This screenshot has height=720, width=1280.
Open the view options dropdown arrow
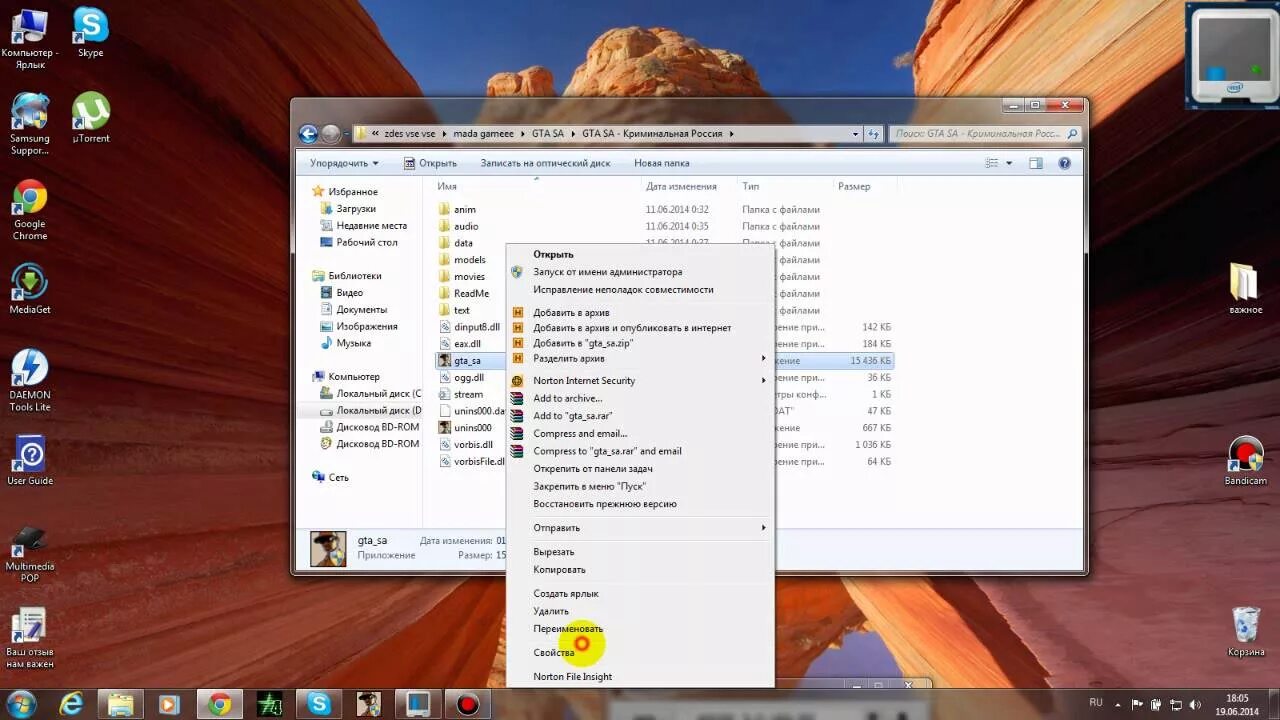pyautogui.click(x=1009, y=163)
